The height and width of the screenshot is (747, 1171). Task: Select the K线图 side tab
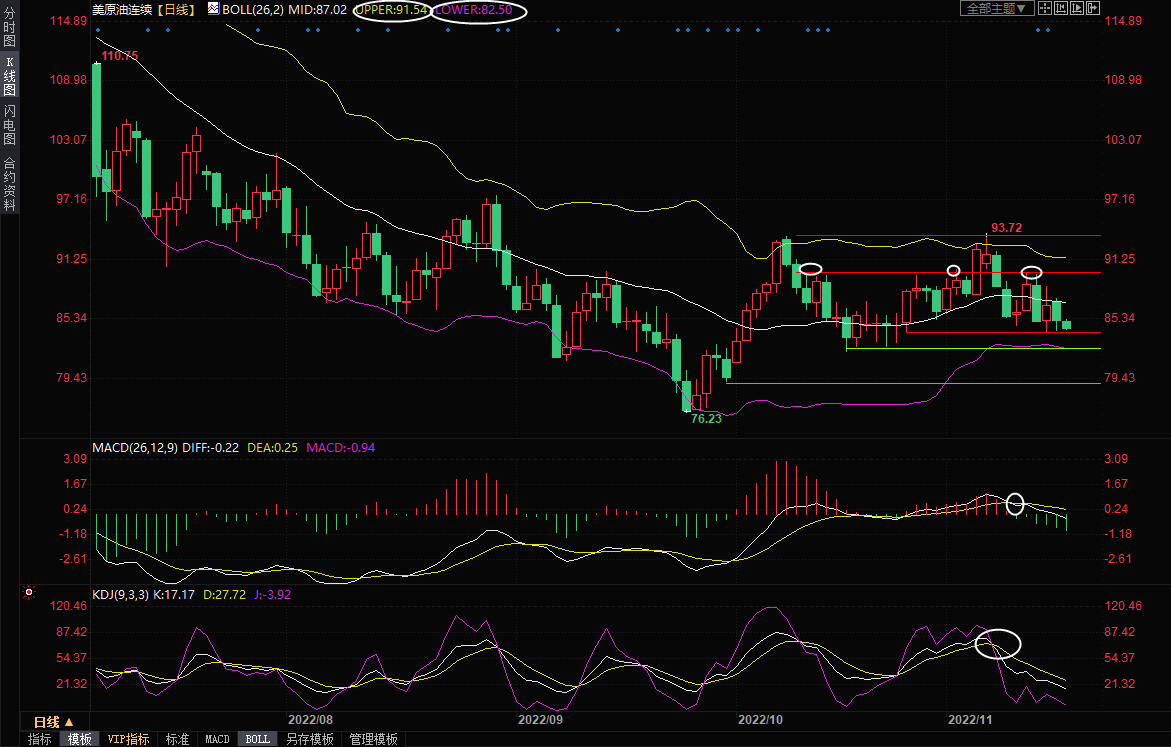(9, 76)
